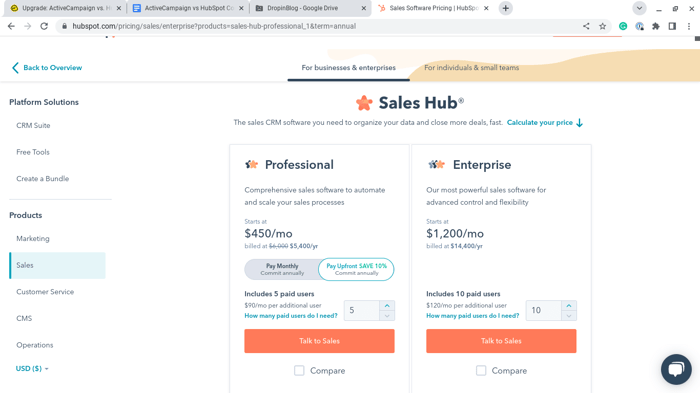This screenshot has width=700, height=393.
Task: Select Marketing under Products
Action: 33,238
